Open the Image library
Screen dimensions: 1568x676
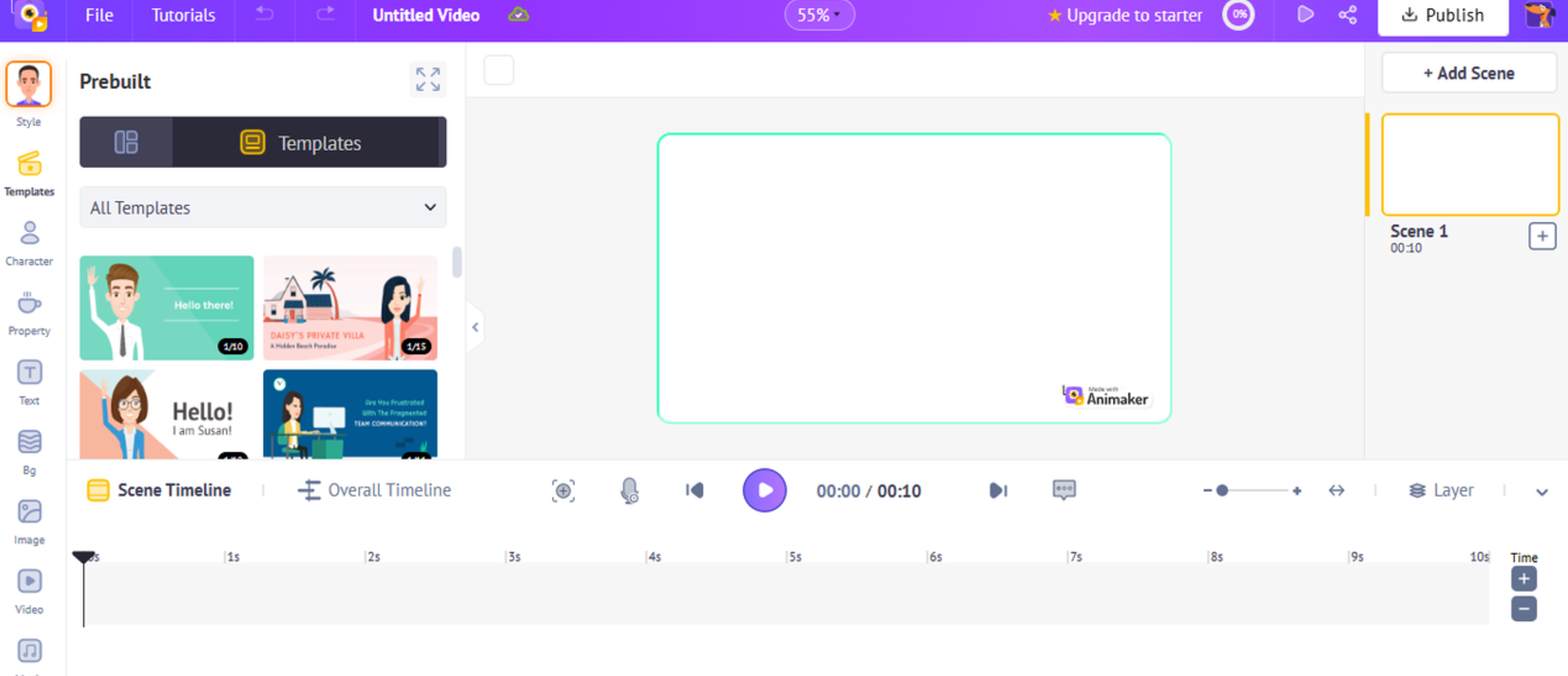(x=29, y=522)
